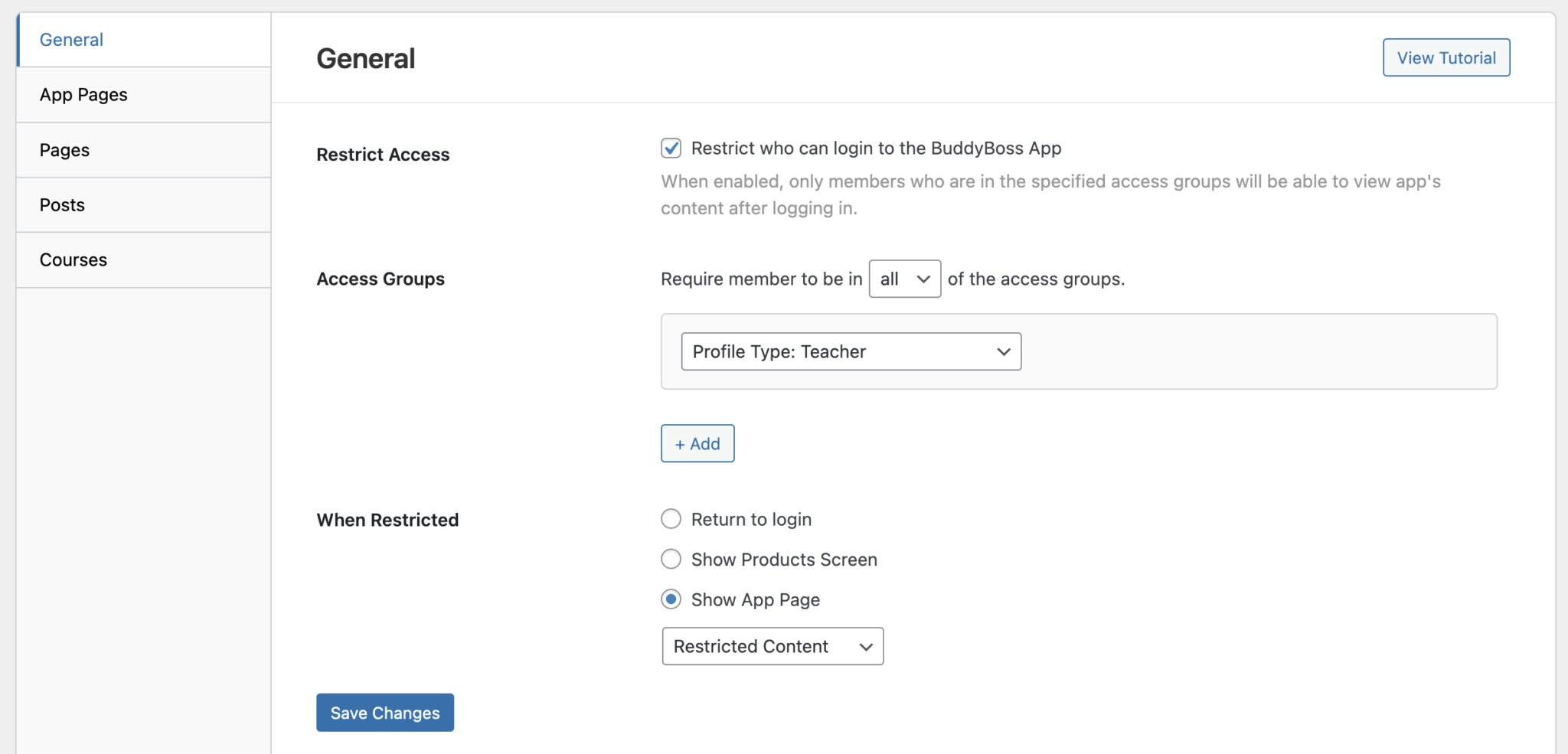1568x754 pixels.
Task: Open the Courses sidebar tab
Action: click(73, 260)
